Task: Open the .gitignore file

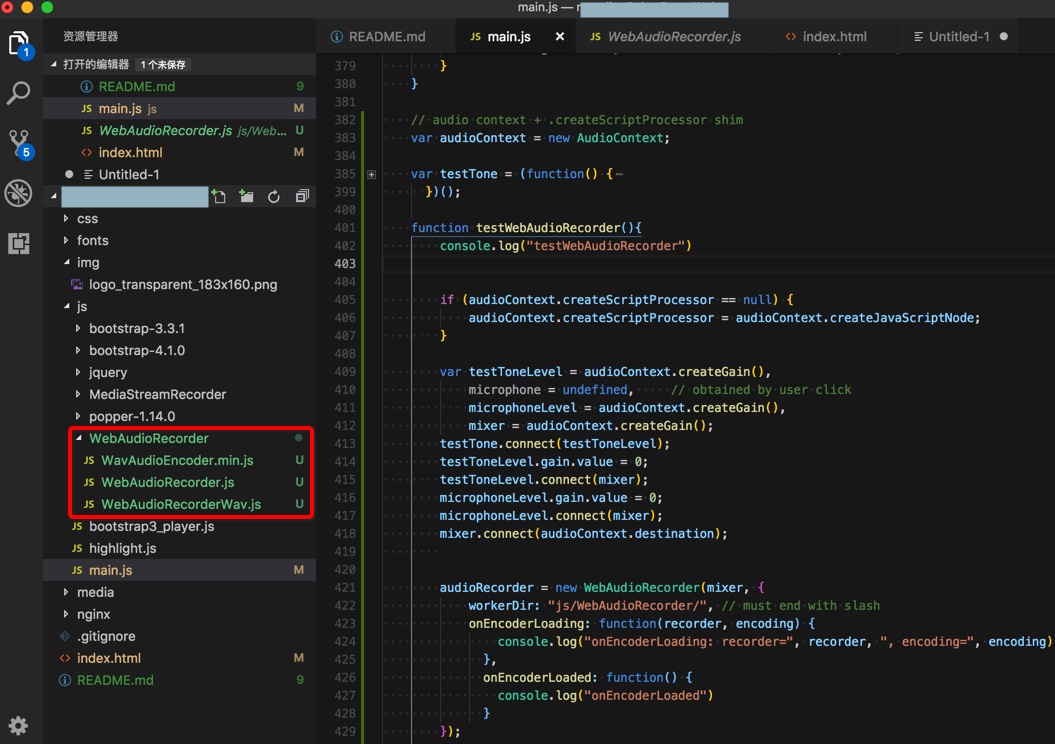Action: click(106, 636)
